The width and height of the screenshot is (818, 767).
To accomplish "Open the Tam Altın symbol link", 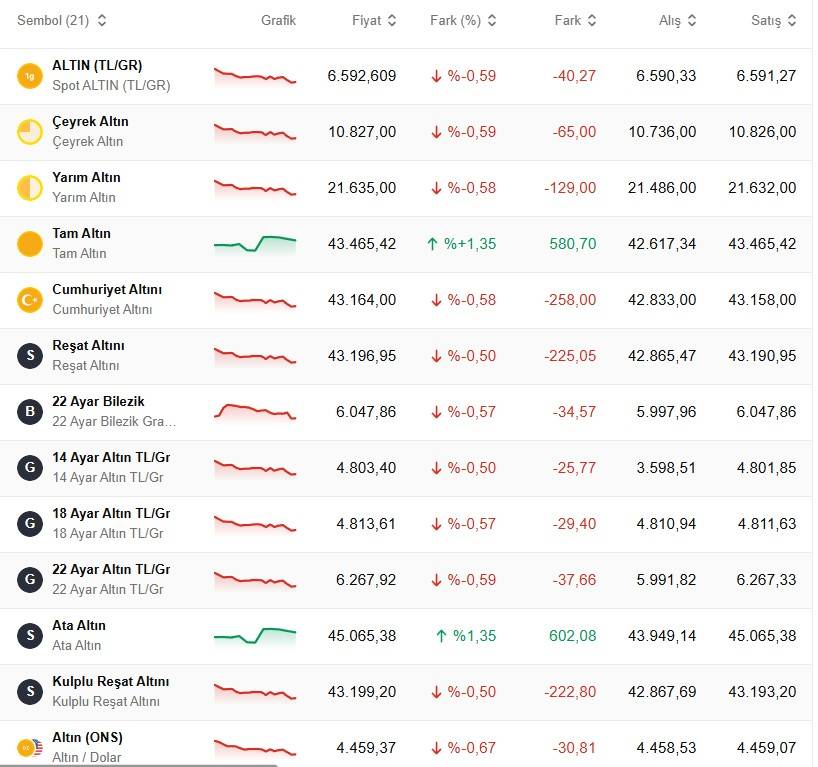I will tap(81, 233).
